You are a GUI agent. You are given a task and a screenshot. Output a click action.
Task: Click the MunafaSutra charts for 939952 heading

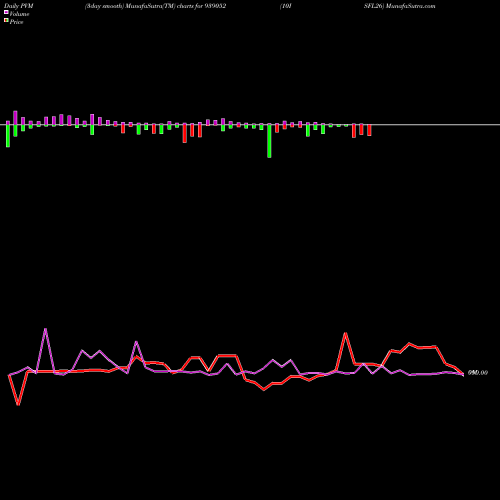pyautogui.click(x=155, y=6)
